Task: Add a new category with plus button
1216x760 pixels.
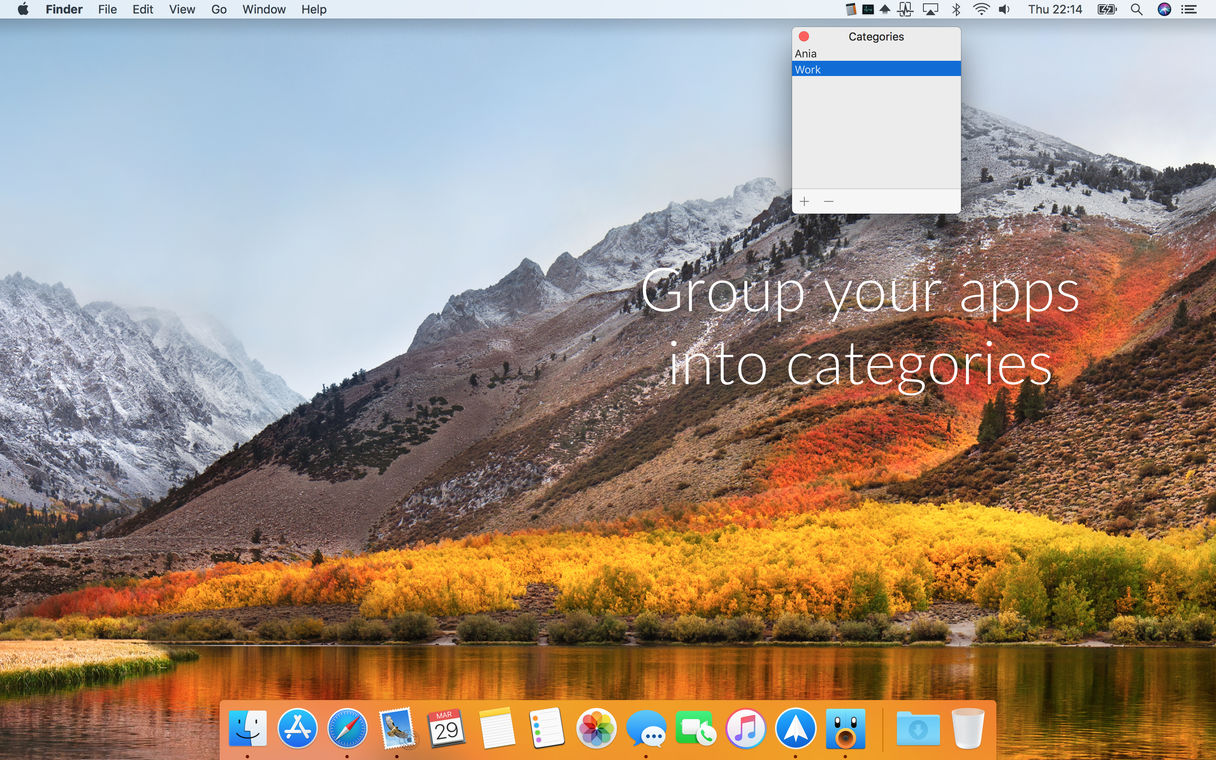Action: point(804,202)
